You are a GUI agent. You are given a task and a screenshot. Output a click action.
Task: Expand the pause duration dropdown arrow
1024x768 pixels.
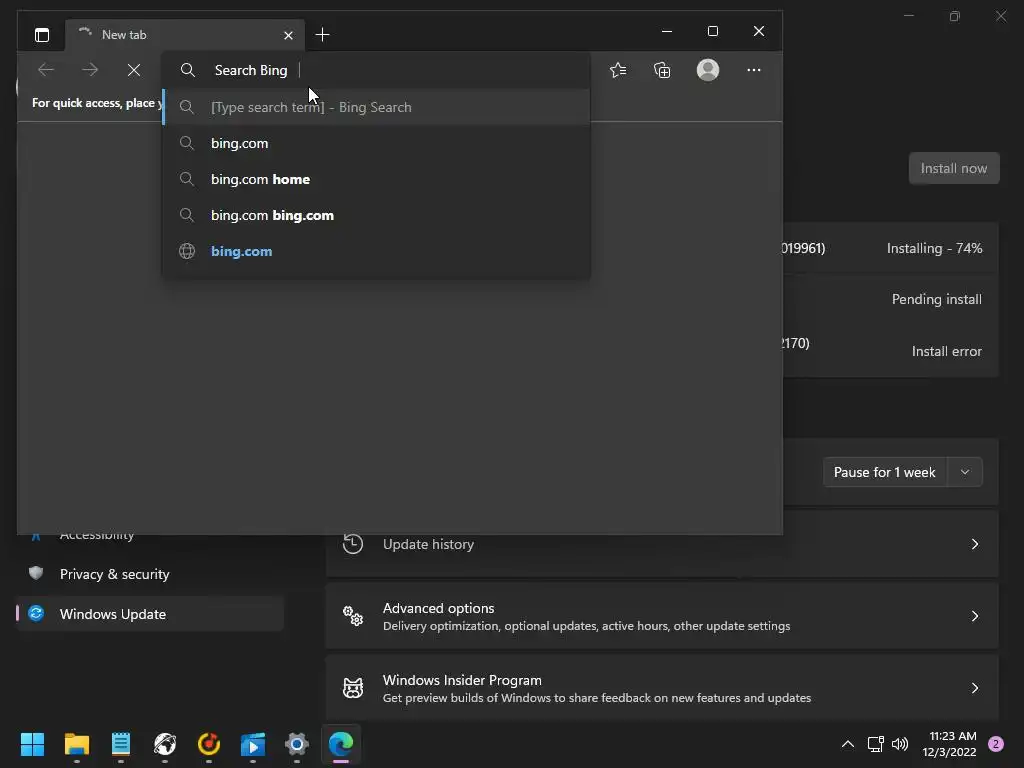tap(965, 472)
